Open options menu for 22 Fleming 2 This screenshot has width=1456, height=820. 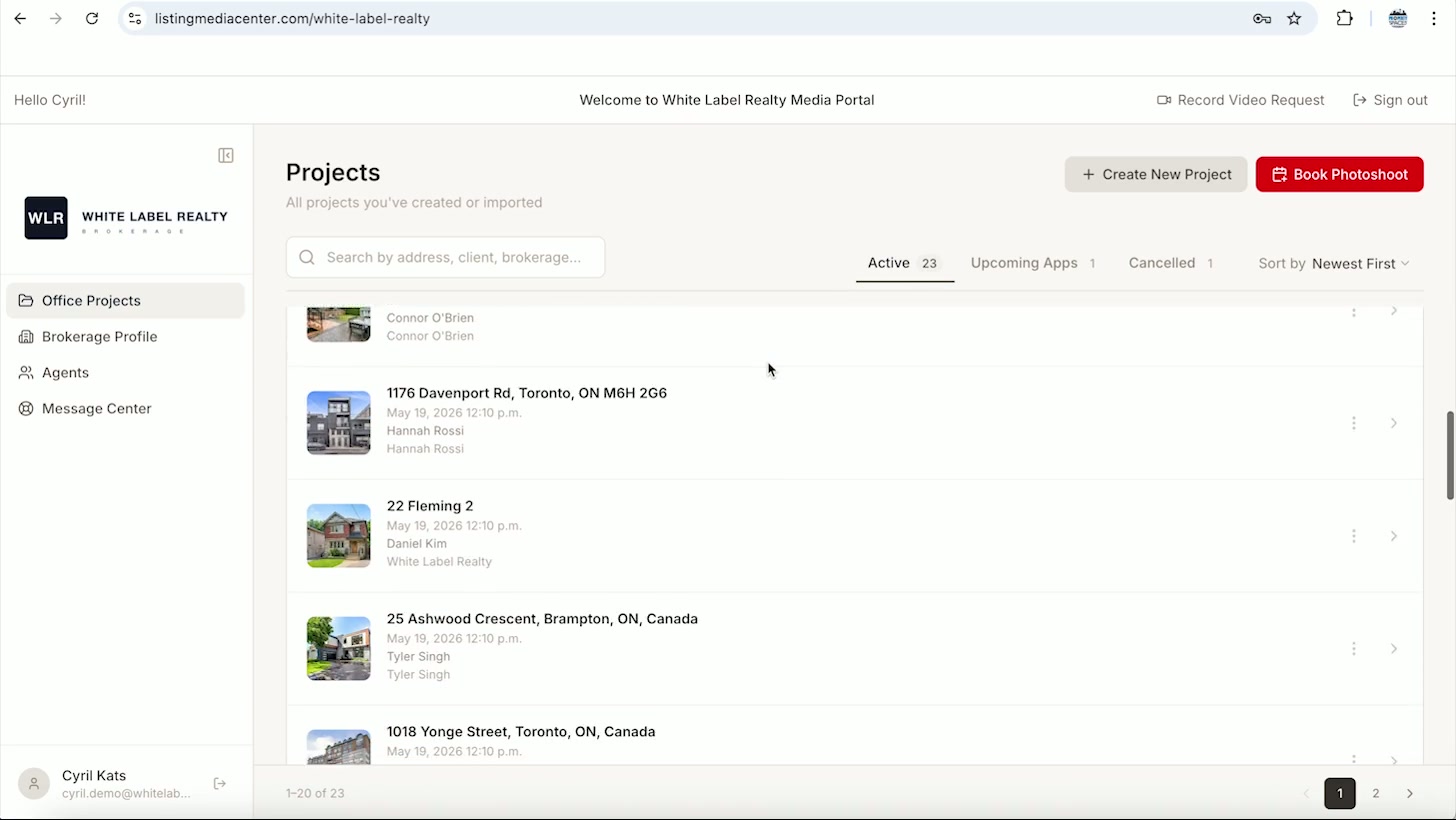[x=1354, y=536]
